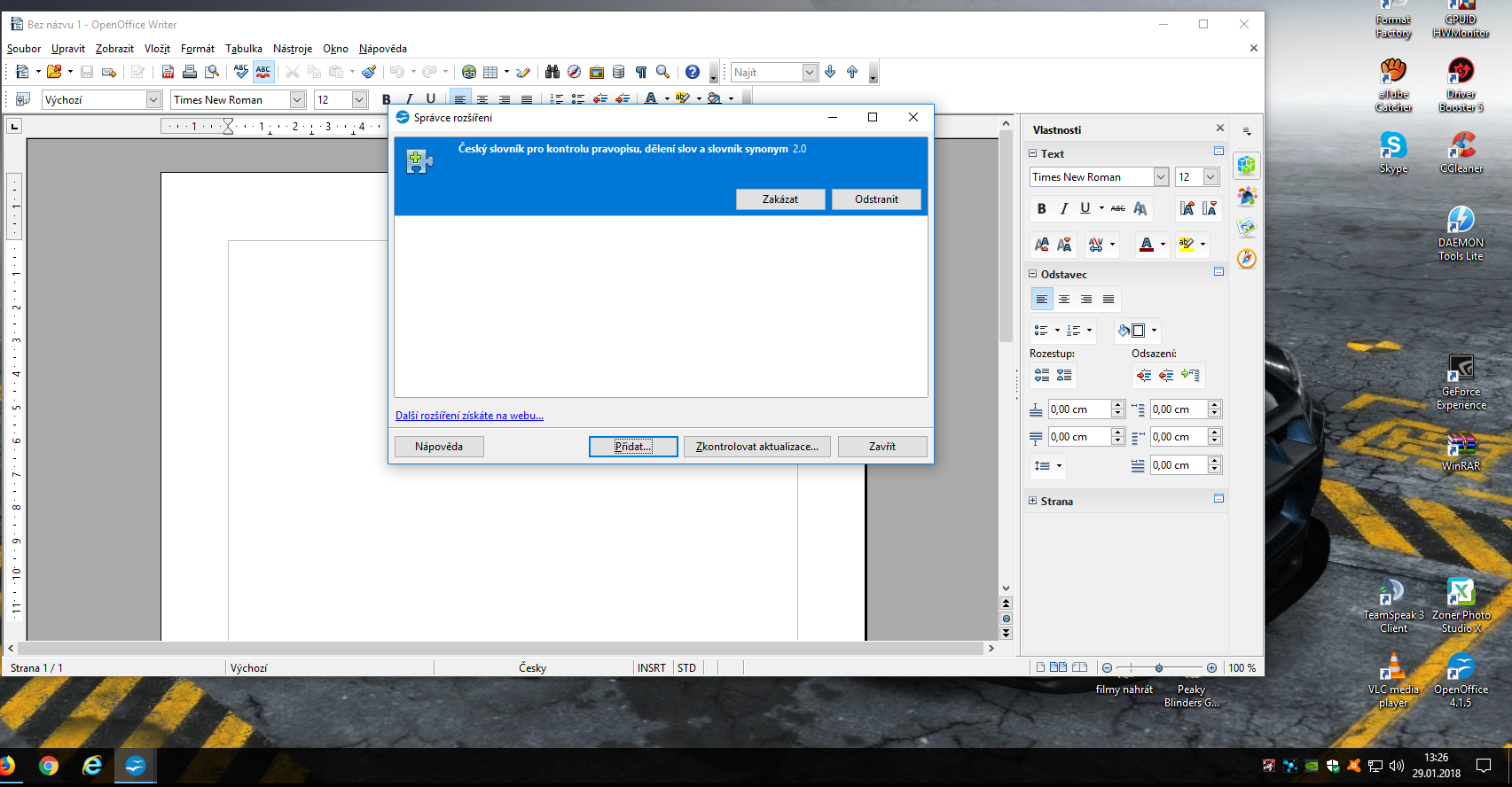
Task: Click the Navigator compass icon in sidebar
Action: (1247, 259)
